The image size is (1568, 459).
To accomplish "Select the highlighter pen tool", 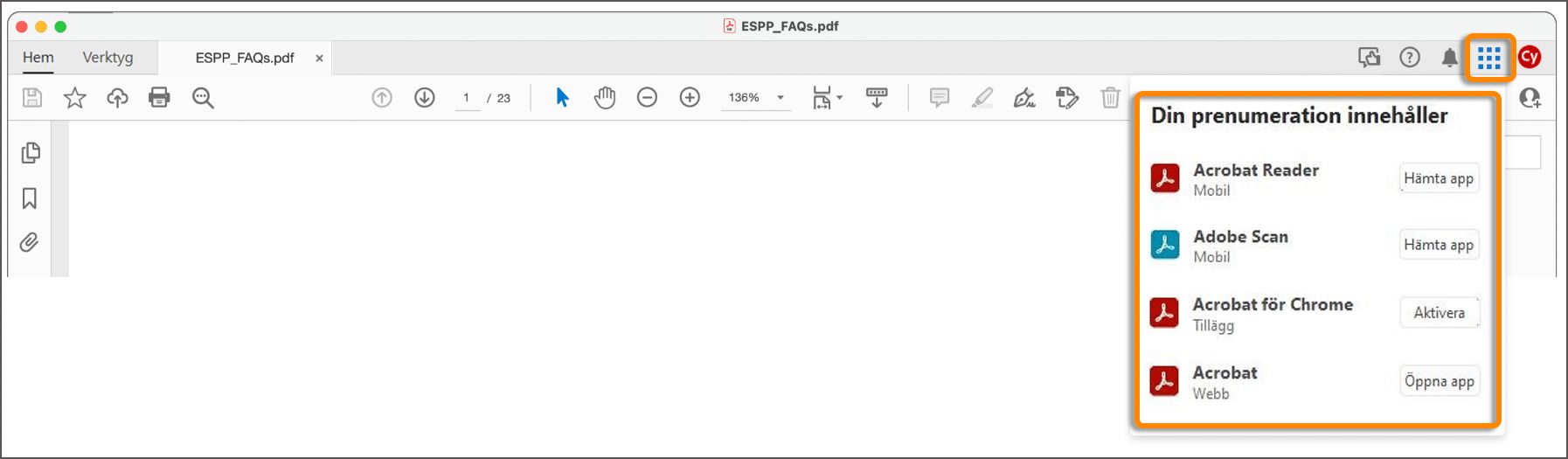I will click(x=982, y=98).
